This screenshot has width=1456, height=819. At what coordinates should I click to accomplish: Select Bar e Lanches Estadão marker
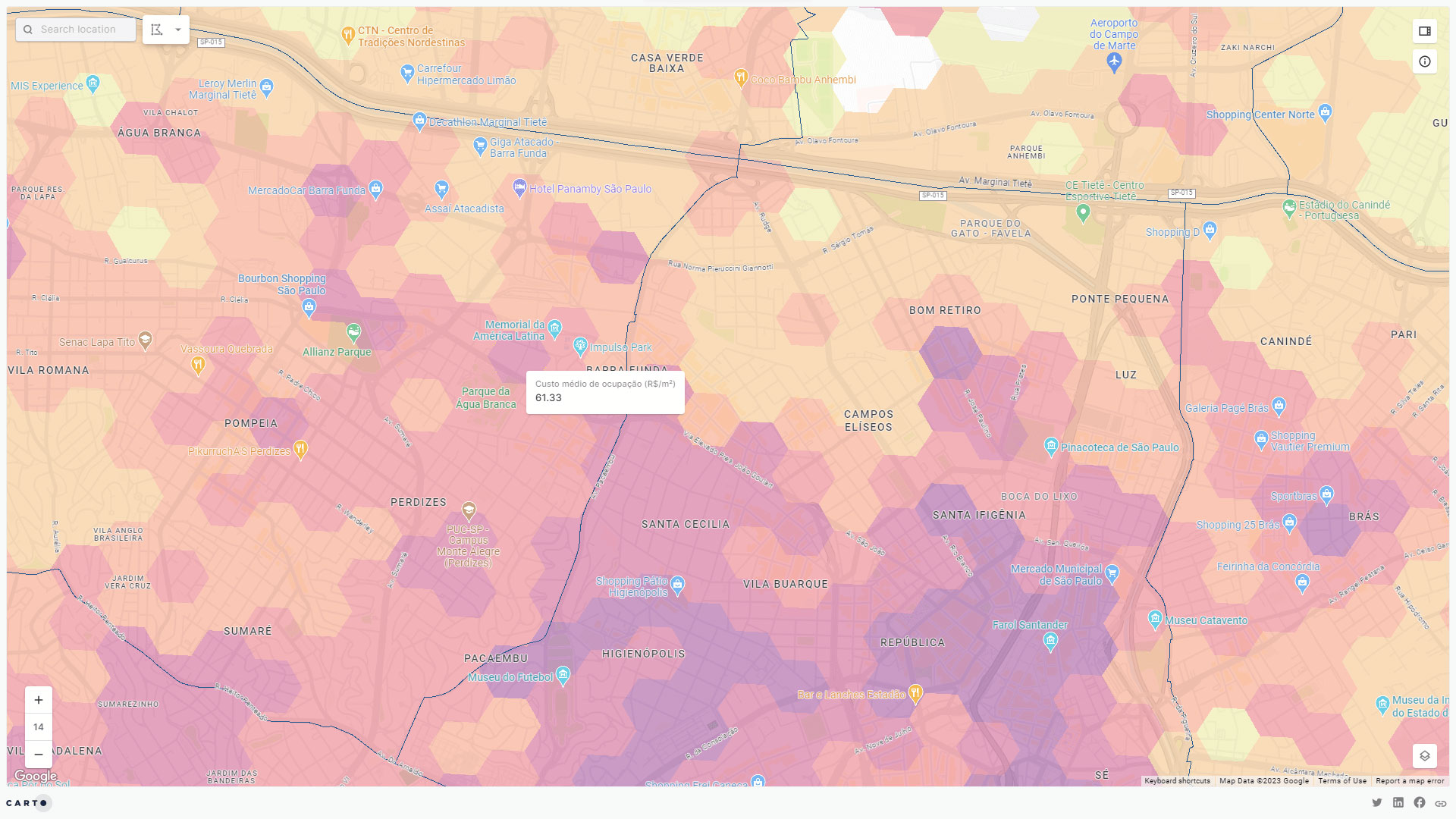click(916, 693)
